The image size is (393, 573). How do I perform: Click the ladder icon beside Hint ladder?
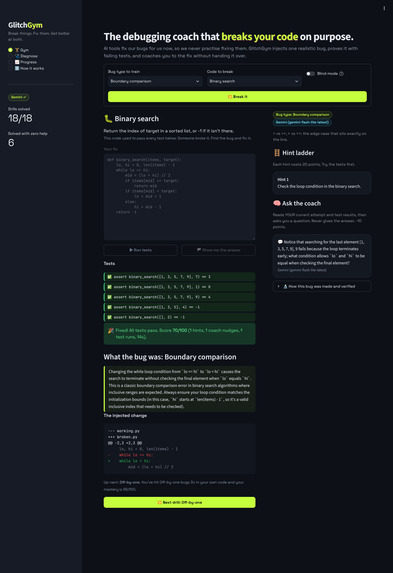coord(277,153)
